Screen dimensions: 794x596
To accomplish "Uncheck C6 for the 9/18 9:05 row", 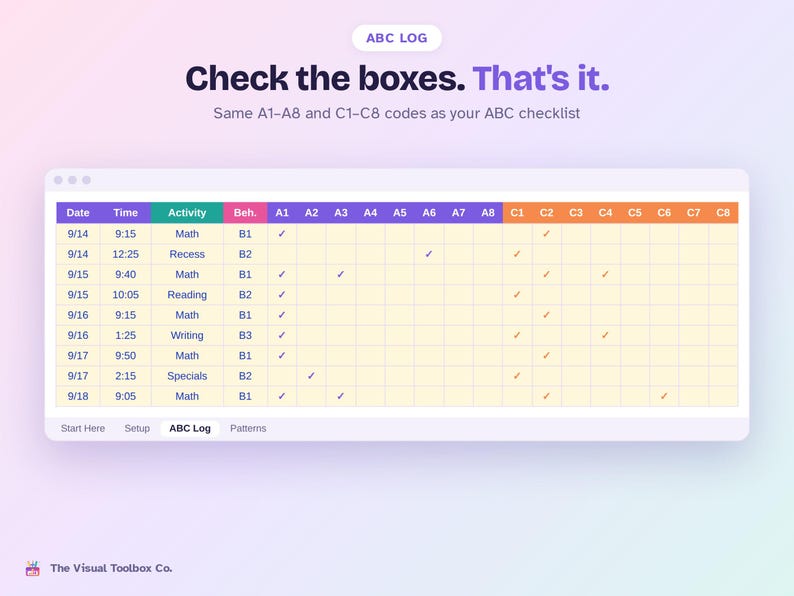I will pyautogui.click(x=664, y=396).
